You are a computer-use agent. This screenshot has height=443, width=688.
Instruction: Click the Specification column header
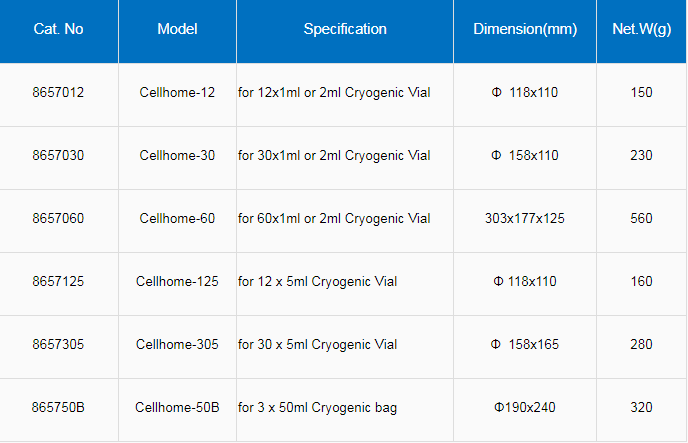pyautogui.click(x=345, y=29)
